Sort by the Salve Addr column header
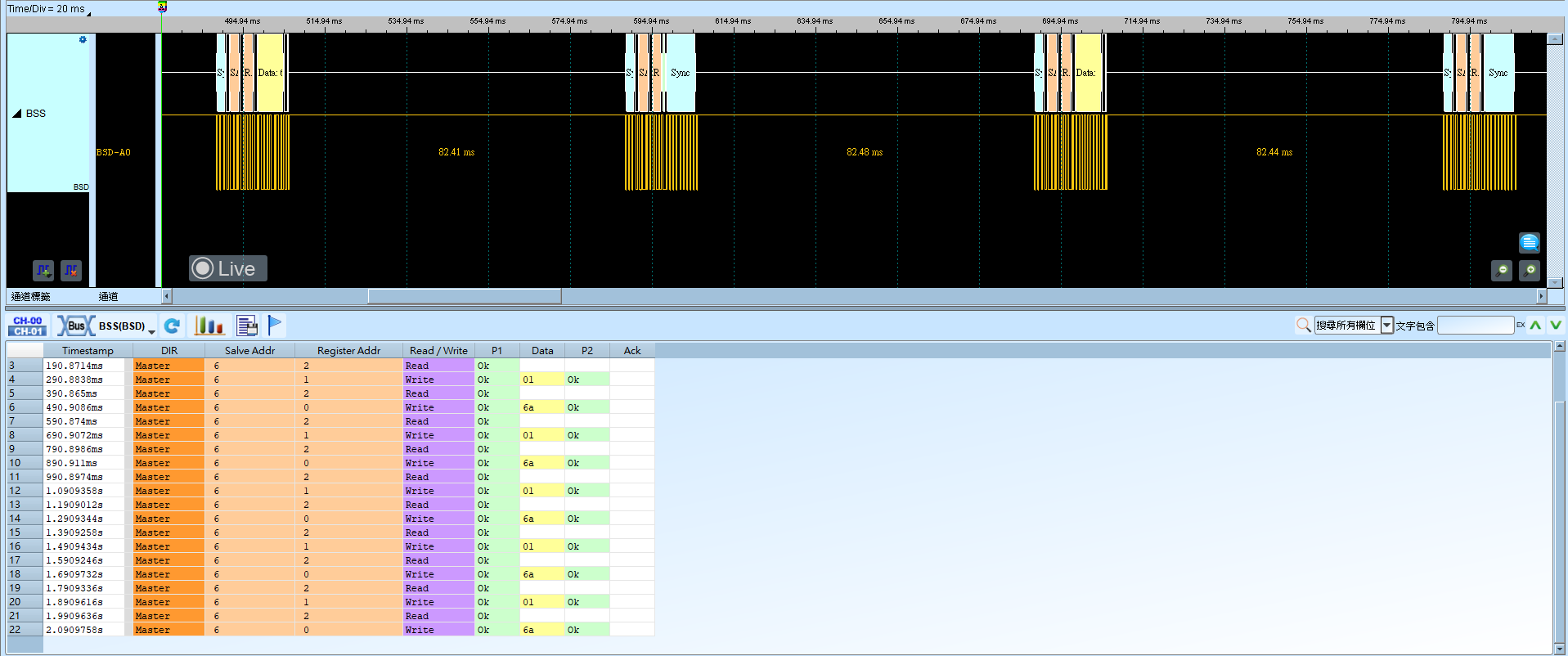 tap(249, 350)
